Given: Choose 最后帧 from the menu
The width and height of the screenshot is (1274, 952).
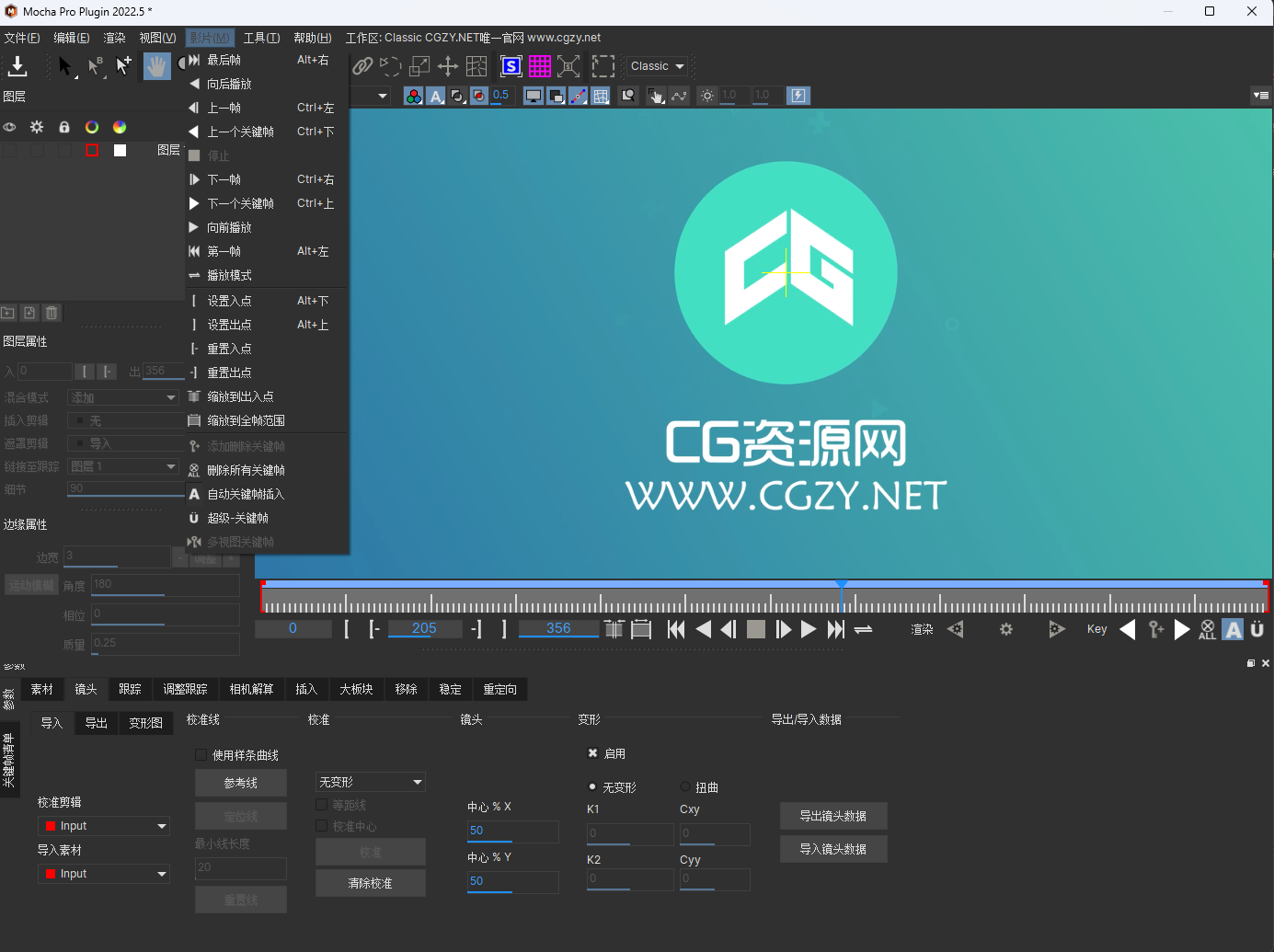Looking at the screenshot, I should click(x=267, y=60).
